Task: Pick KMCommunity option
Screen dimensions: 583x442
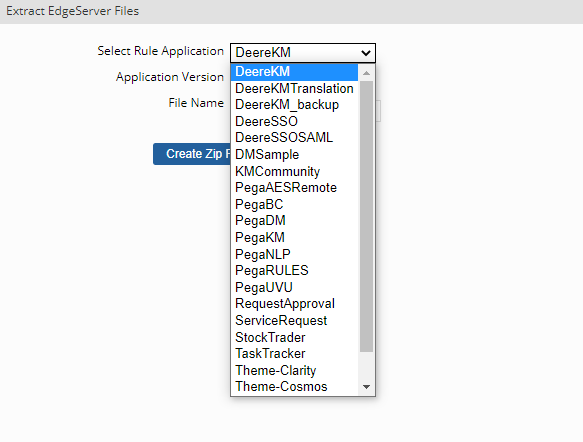Action: coord(294,171)
